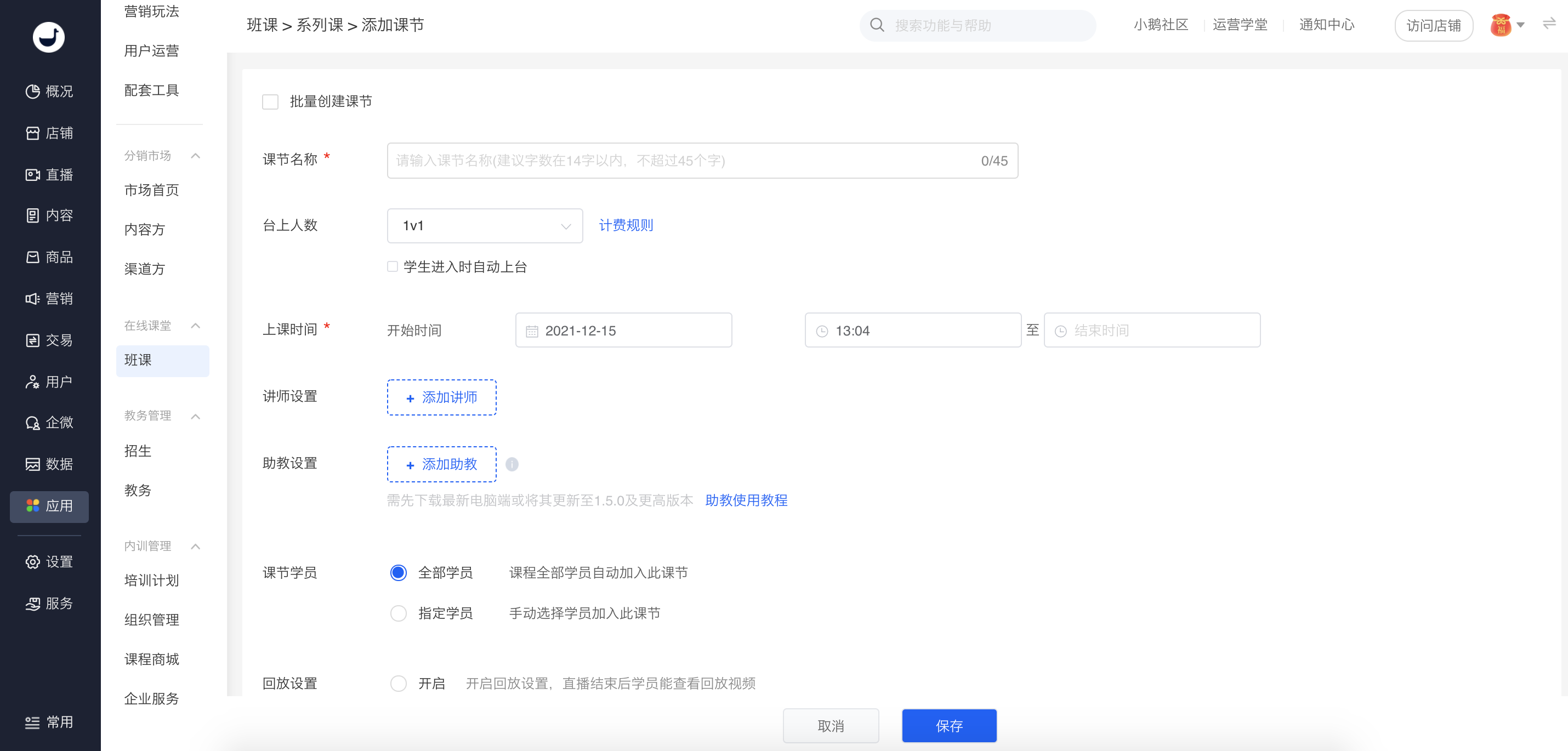The image size is (1568, 751).
Task: Click the switch arrows icon at top right
Action: 1548,24
